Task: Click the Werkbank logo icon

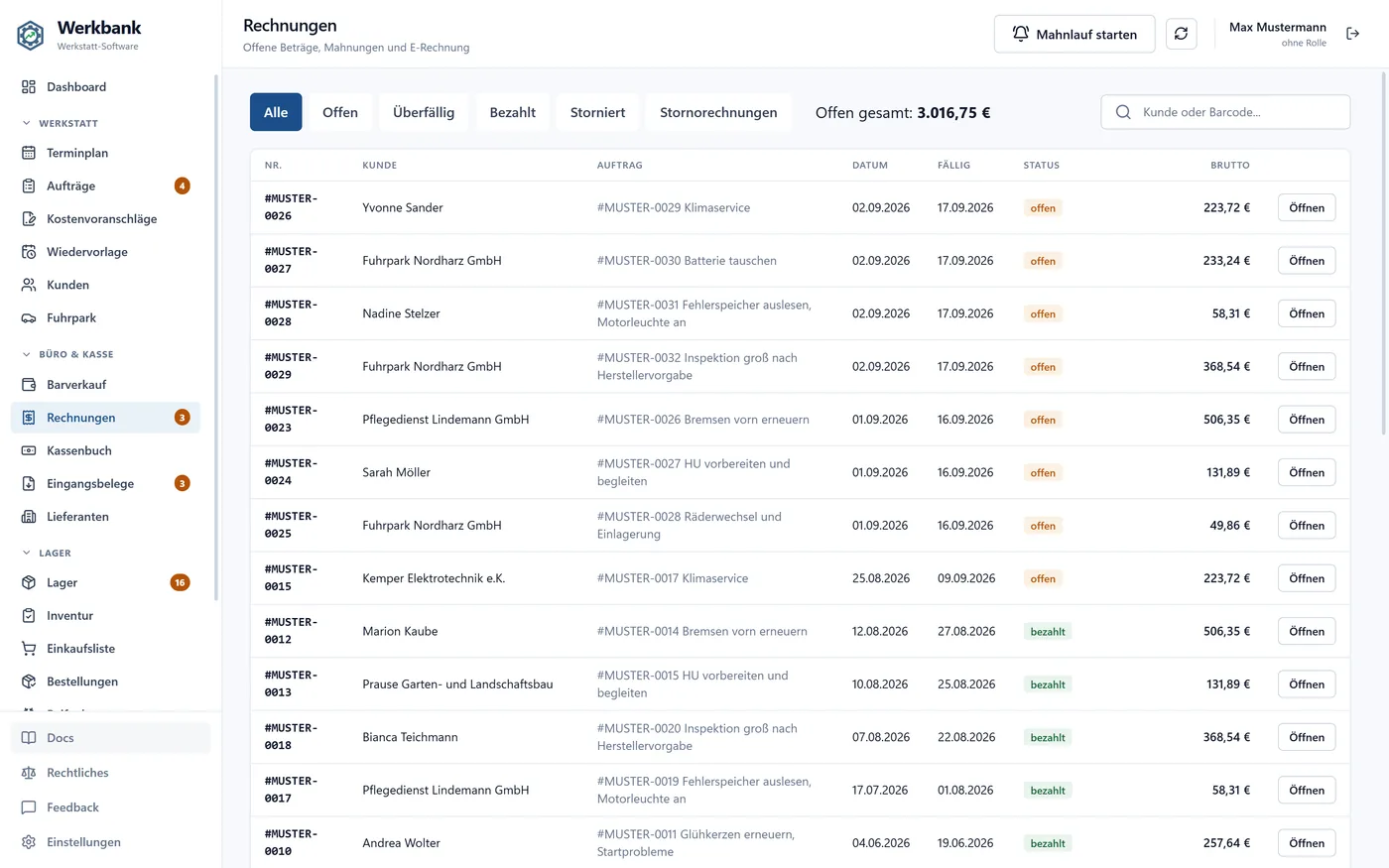Action: coord(31,36)
